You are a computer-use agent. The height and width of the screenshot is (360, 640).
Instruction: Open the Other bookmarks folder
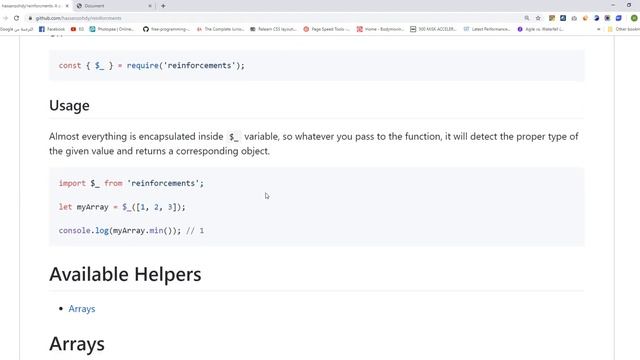(x=624, y=29)
